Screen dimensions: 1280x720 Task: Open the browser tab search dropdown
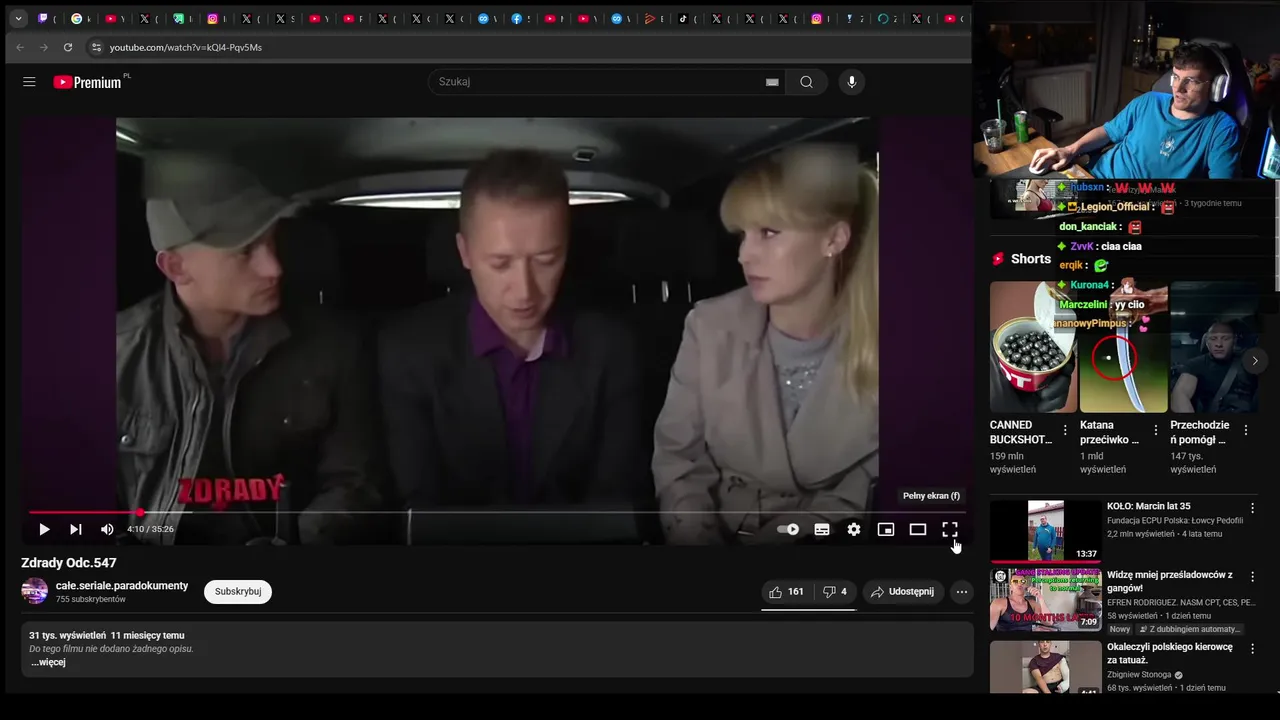pyautogui.click(x=18, y=18)
